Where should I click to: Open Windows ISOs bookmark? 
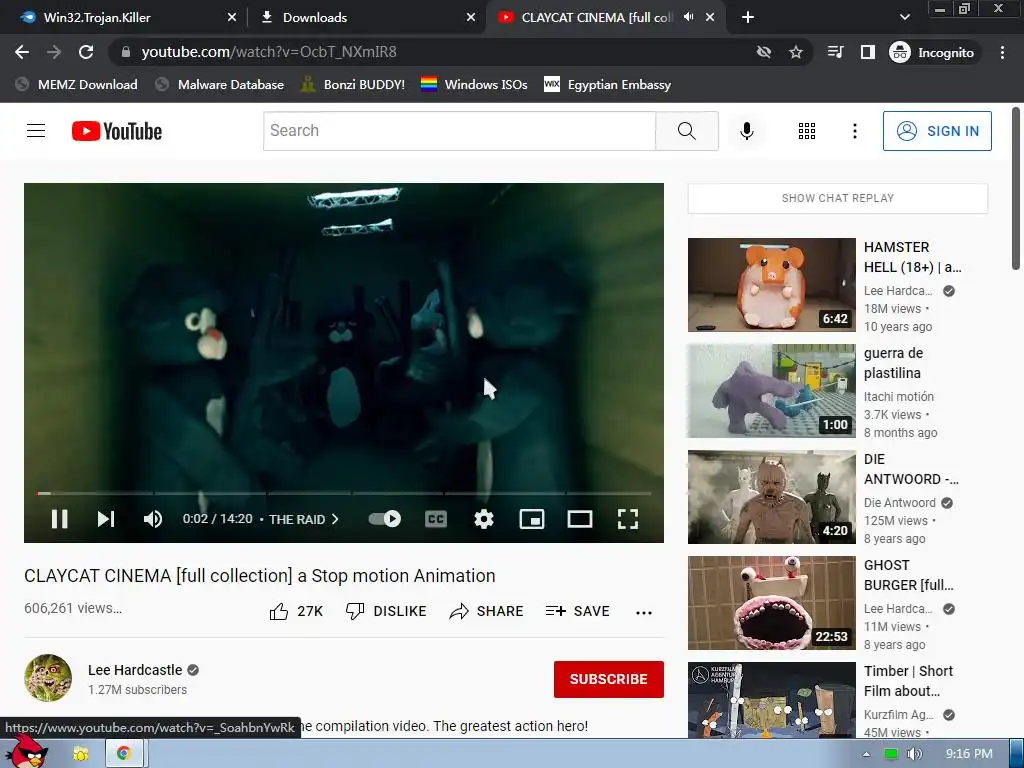(x=474, y=84)
